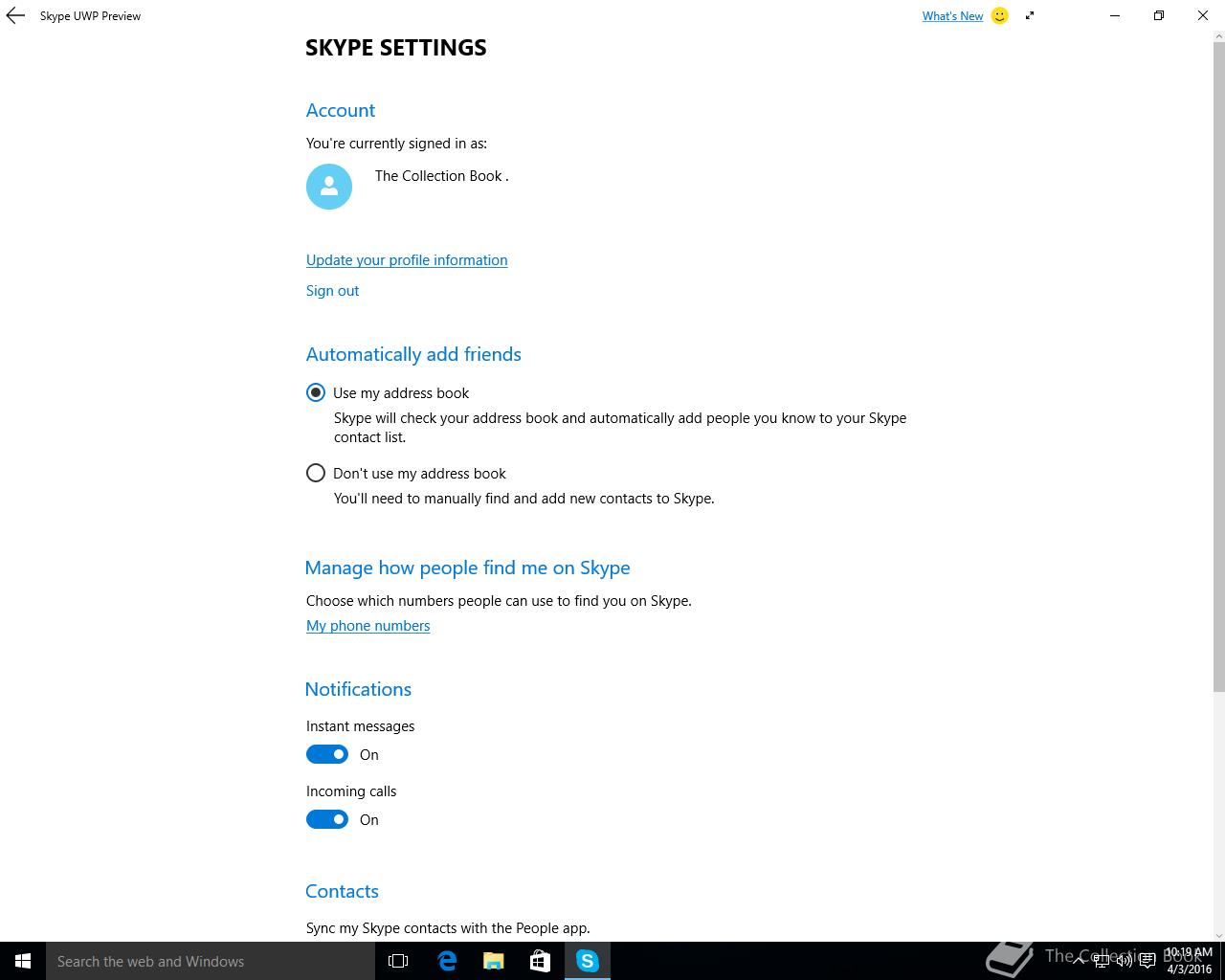Click the network tray icon

[1102, 961]
